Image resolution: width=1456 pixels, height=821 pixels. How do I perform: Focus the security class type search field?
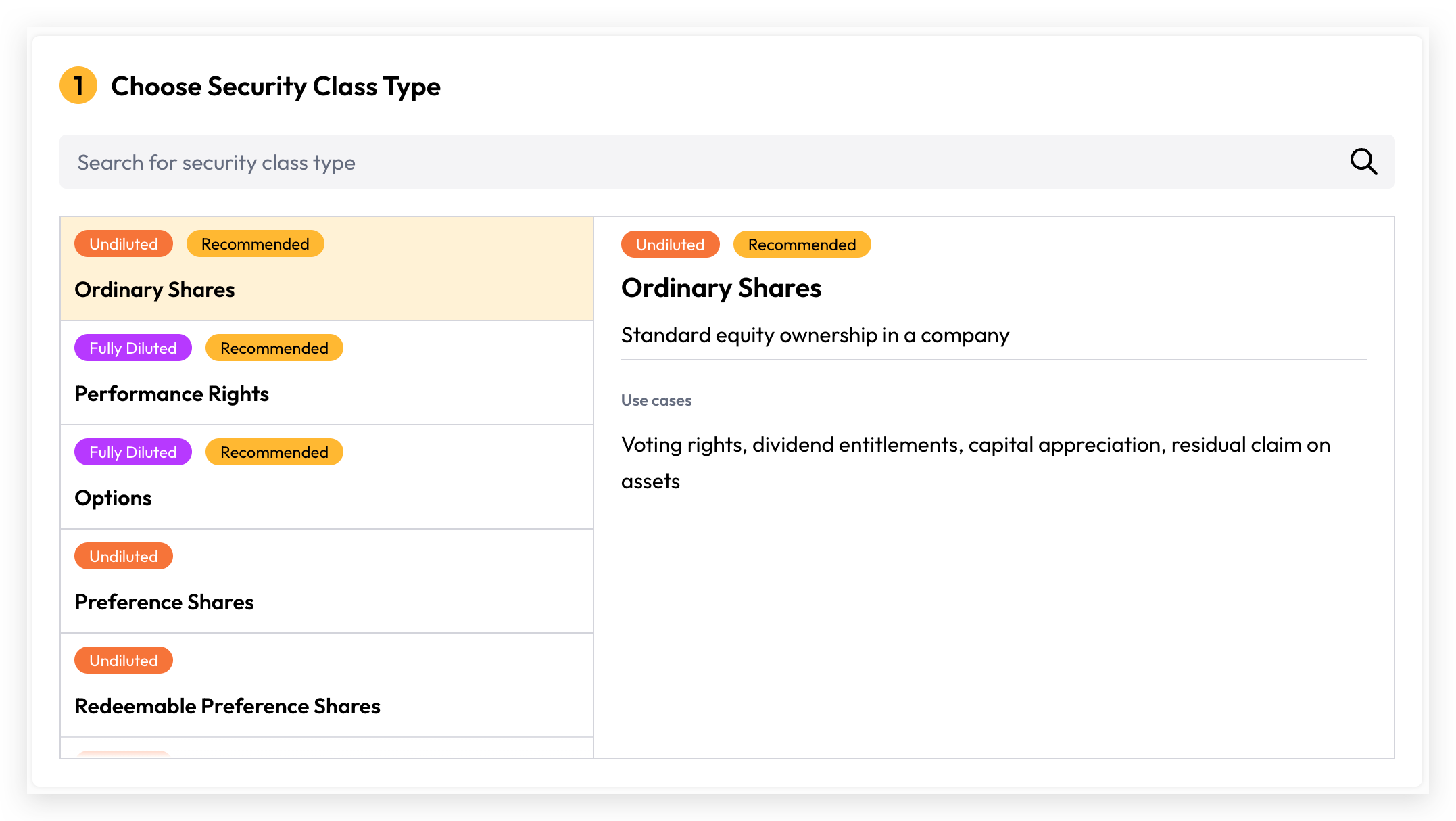click(727, 162)
